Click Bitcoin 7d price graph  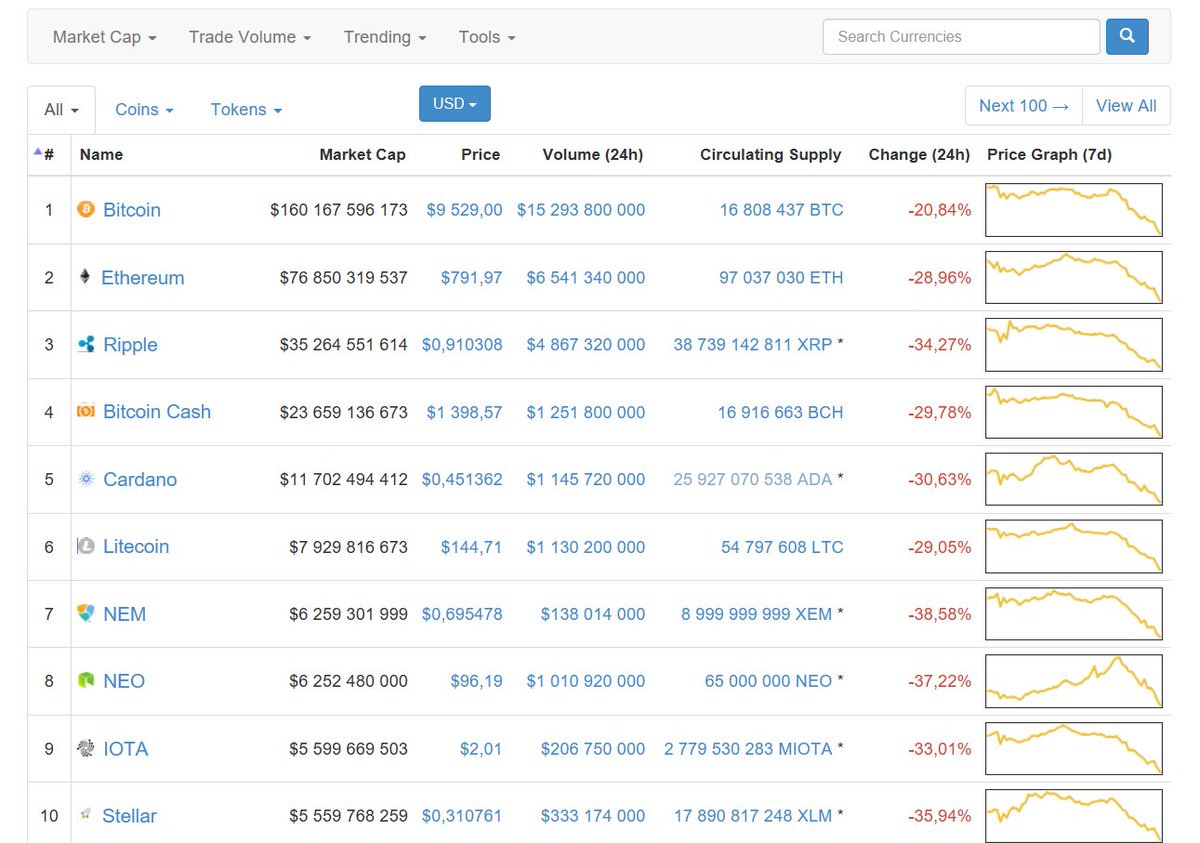pos(1073,210)
